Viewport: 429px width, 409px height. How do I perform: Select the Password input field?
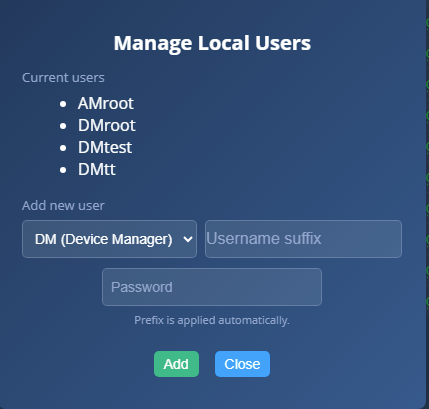point(212,287)
